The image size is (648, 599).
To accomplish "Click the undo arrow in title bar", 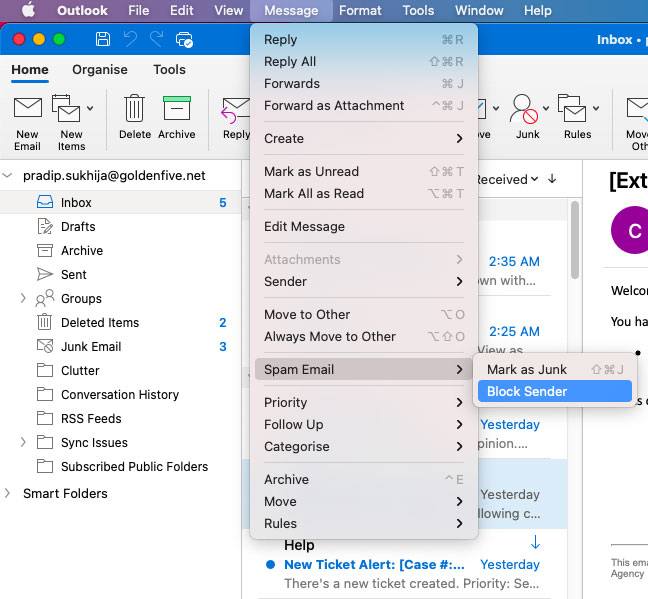I will tap(130, 40).
